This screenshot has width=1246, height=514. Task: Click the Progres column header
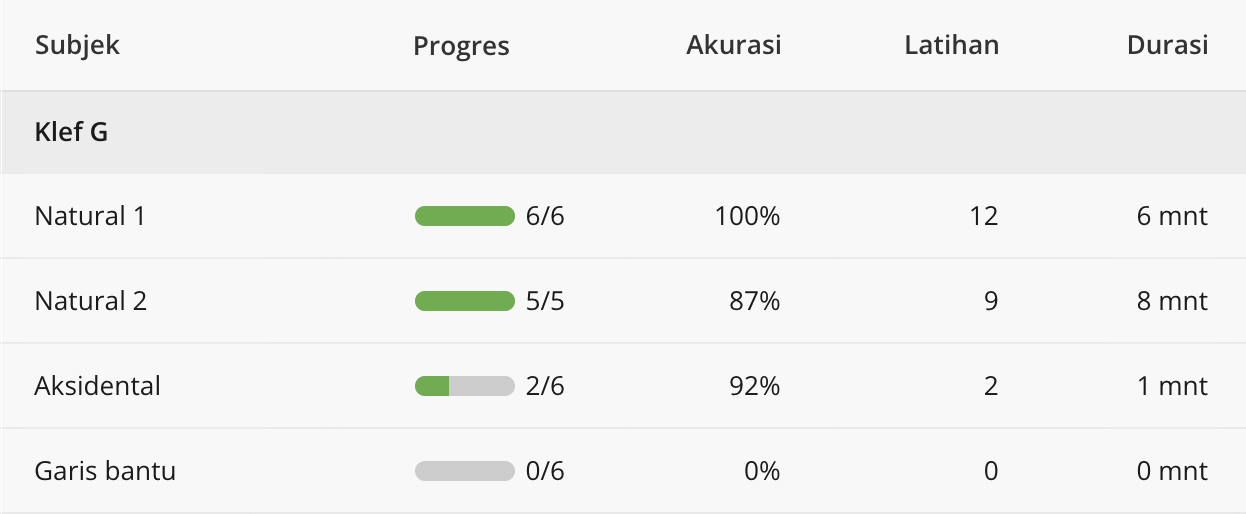coord(461,46)
